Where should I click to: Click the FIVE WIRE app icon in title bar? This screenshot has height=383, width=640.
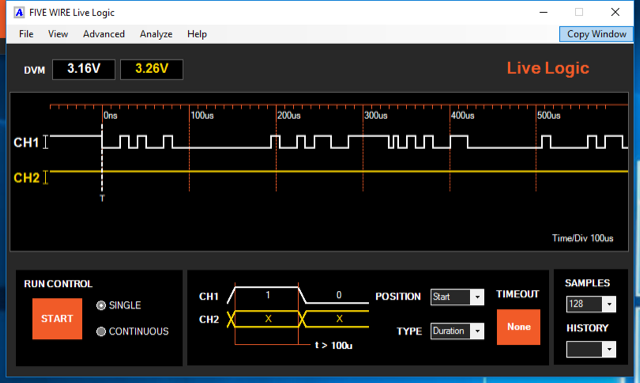pos(19,13)
